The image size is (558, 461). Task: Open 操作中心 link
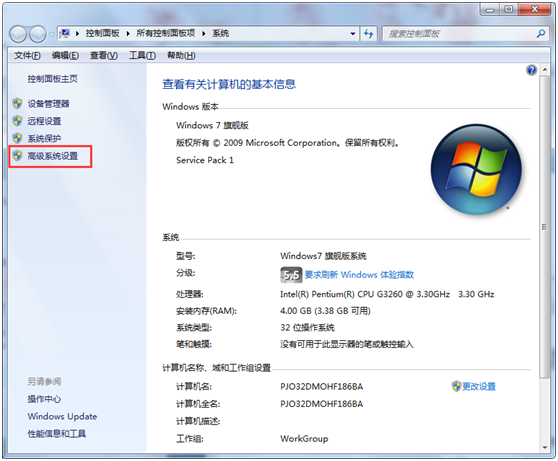tap(44, 399)
